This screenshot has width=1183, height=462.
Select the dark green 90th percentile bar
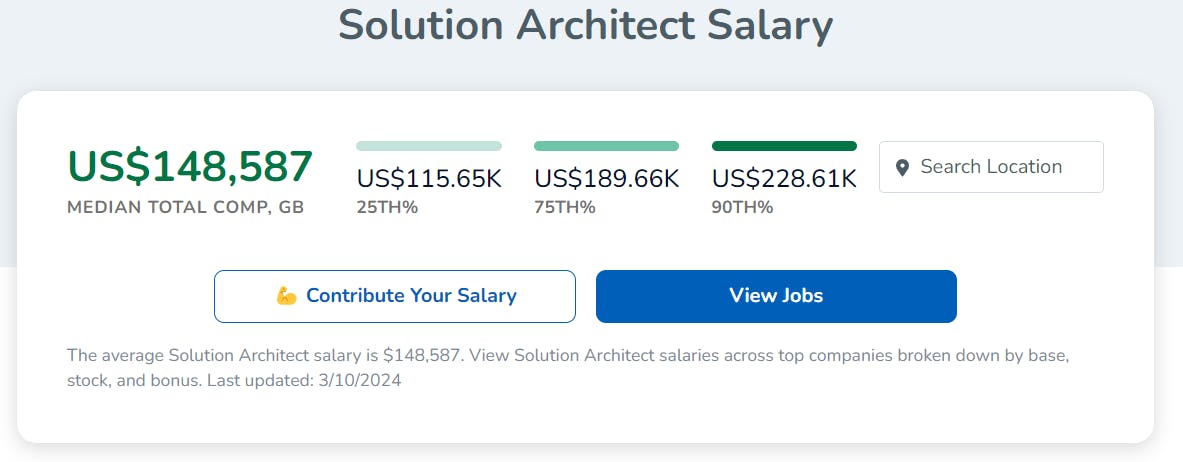[784, 146]
